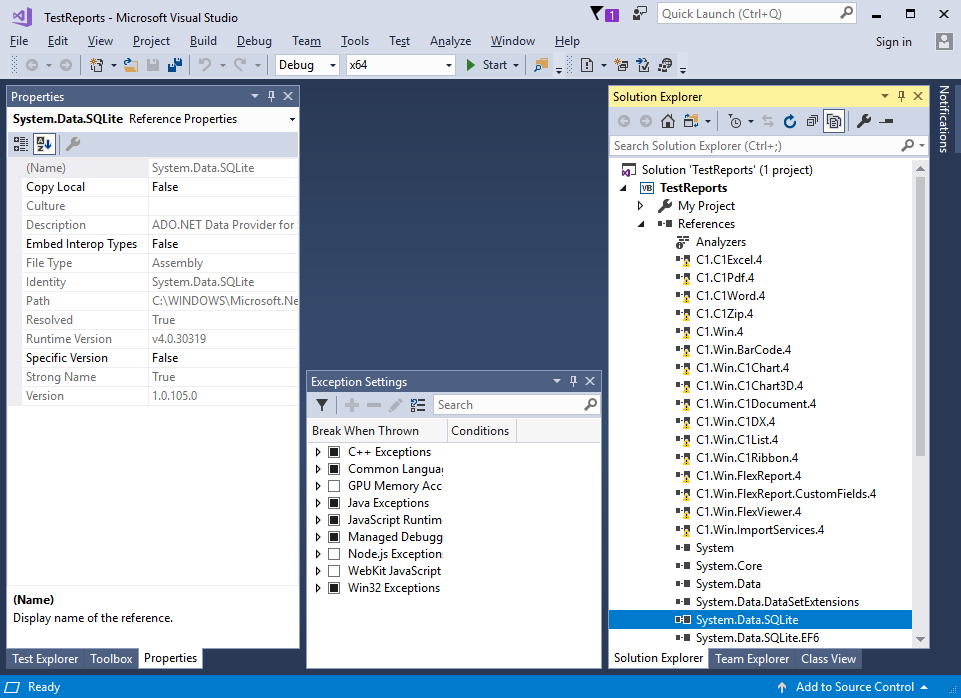Click the Edit Conditions pencil in Exception Settings

[396, 405]
